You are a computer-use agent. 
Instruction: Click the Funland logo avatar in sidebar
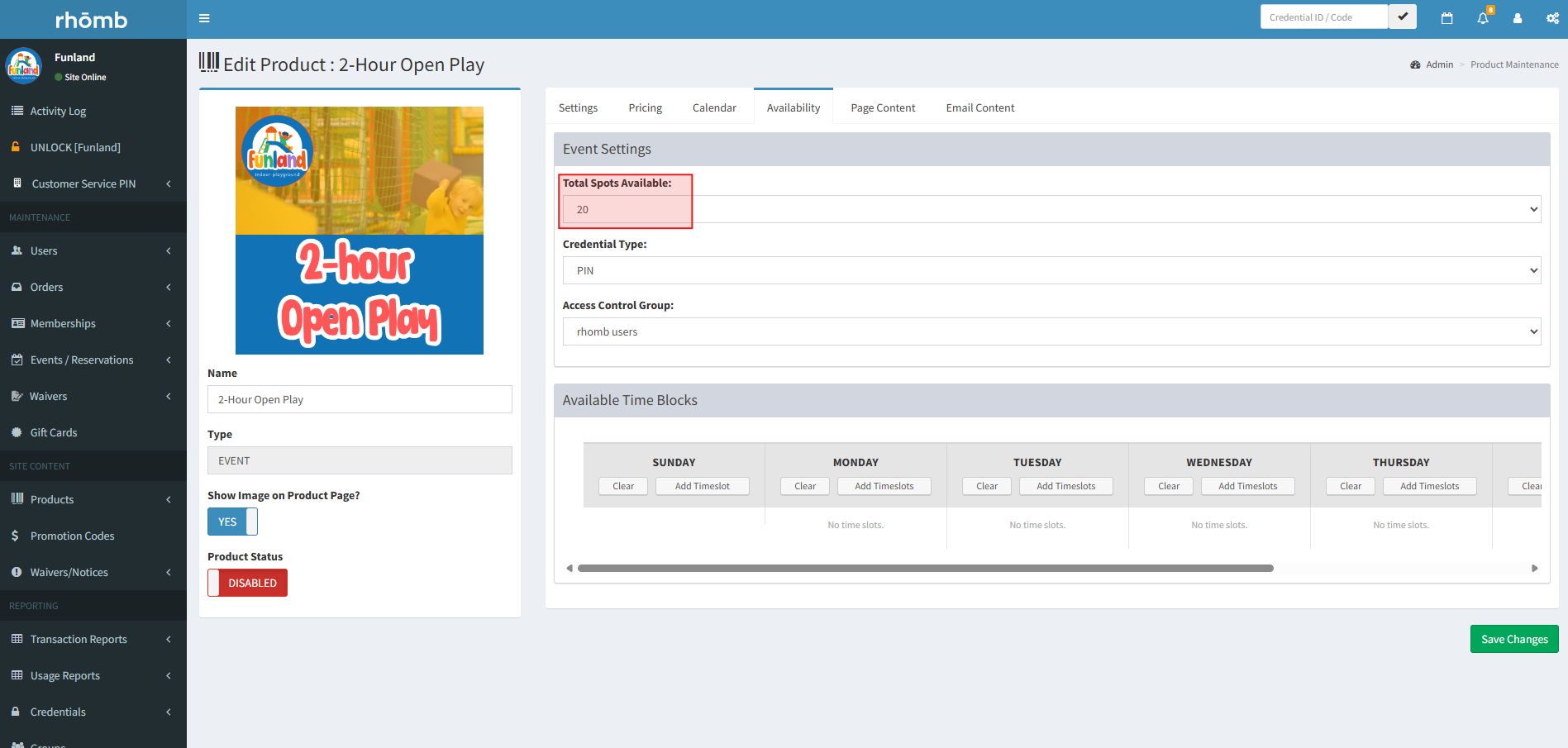[23, 66]
